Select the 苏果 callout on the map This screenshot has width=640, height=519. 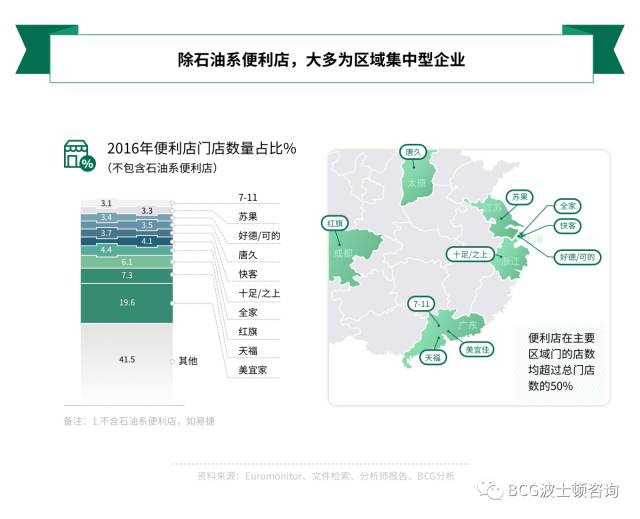(x=518, y=196)
